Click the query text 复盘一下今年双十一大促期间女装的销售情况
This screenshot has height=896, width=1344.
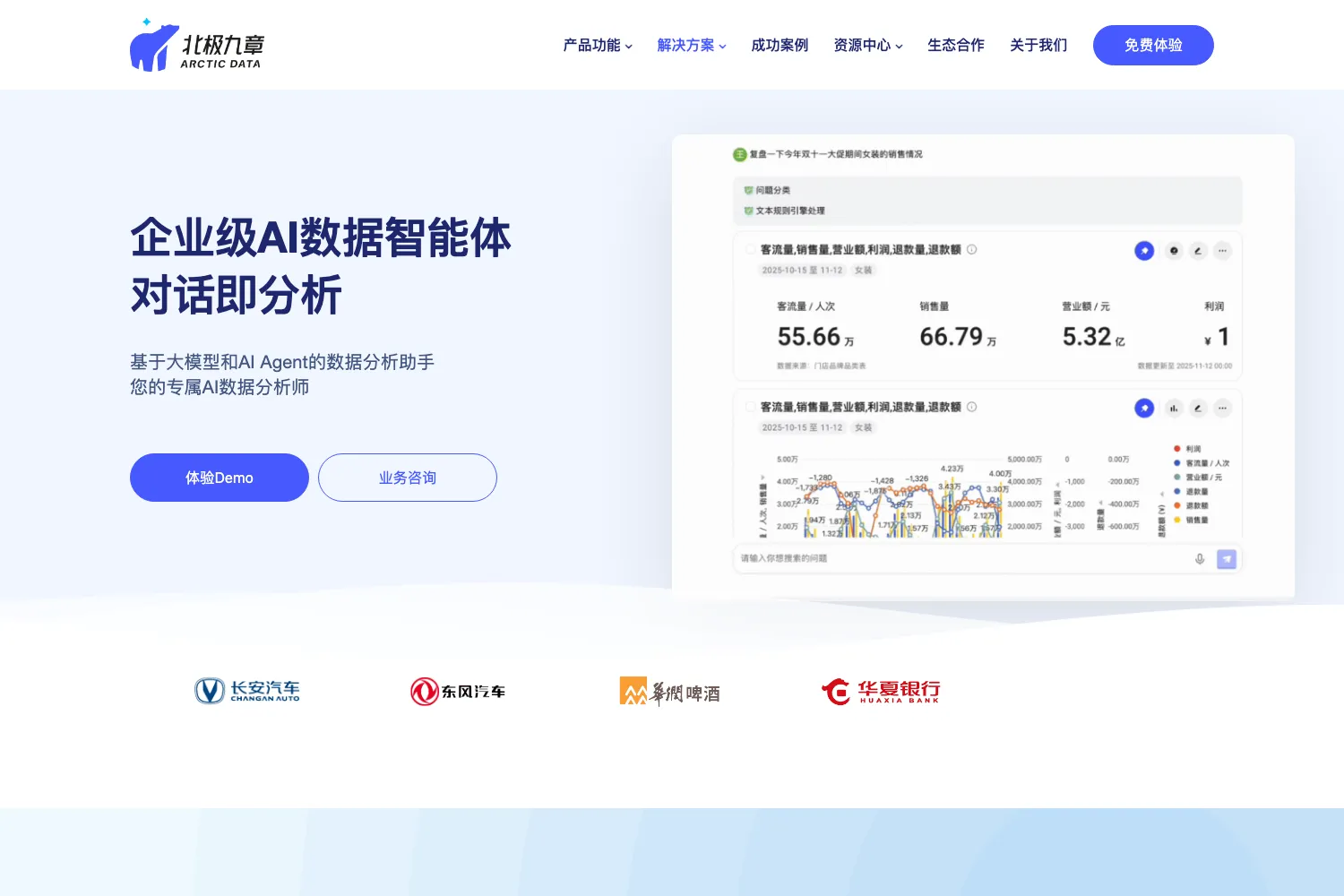[836, 155]
